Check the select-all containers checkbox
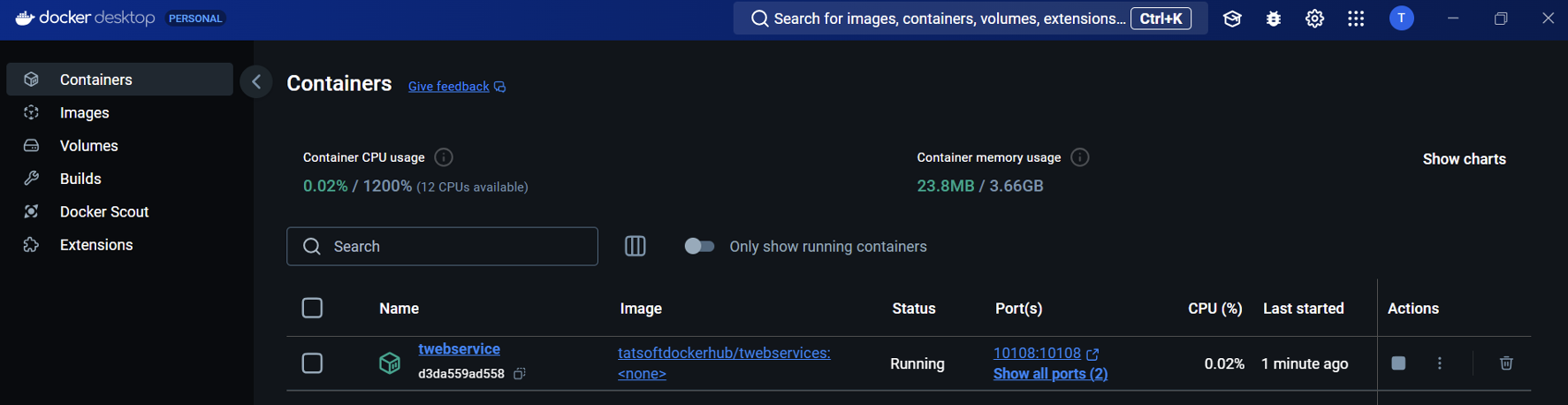This screenshot has height=405, width=1568. 312,308
